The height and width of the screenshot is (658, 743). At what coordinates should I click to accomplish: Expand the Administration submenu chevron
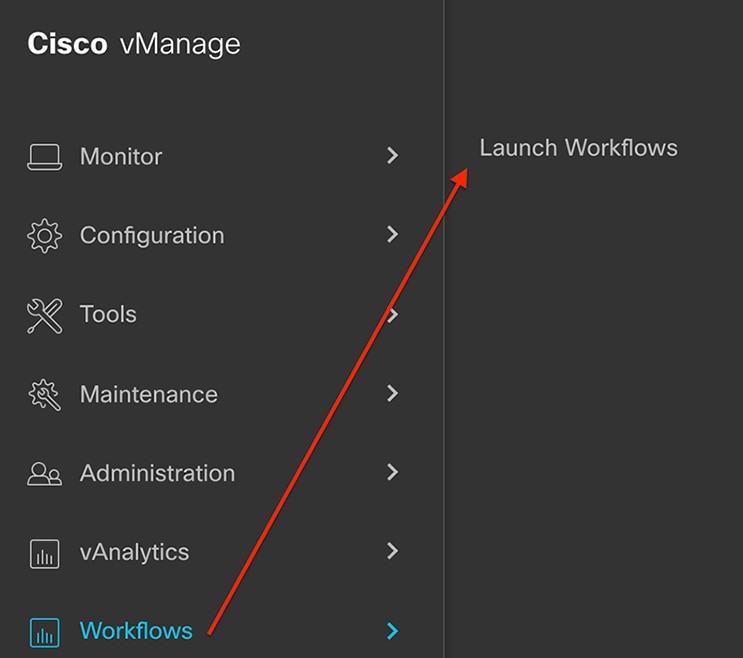click(x=392, y=472)
